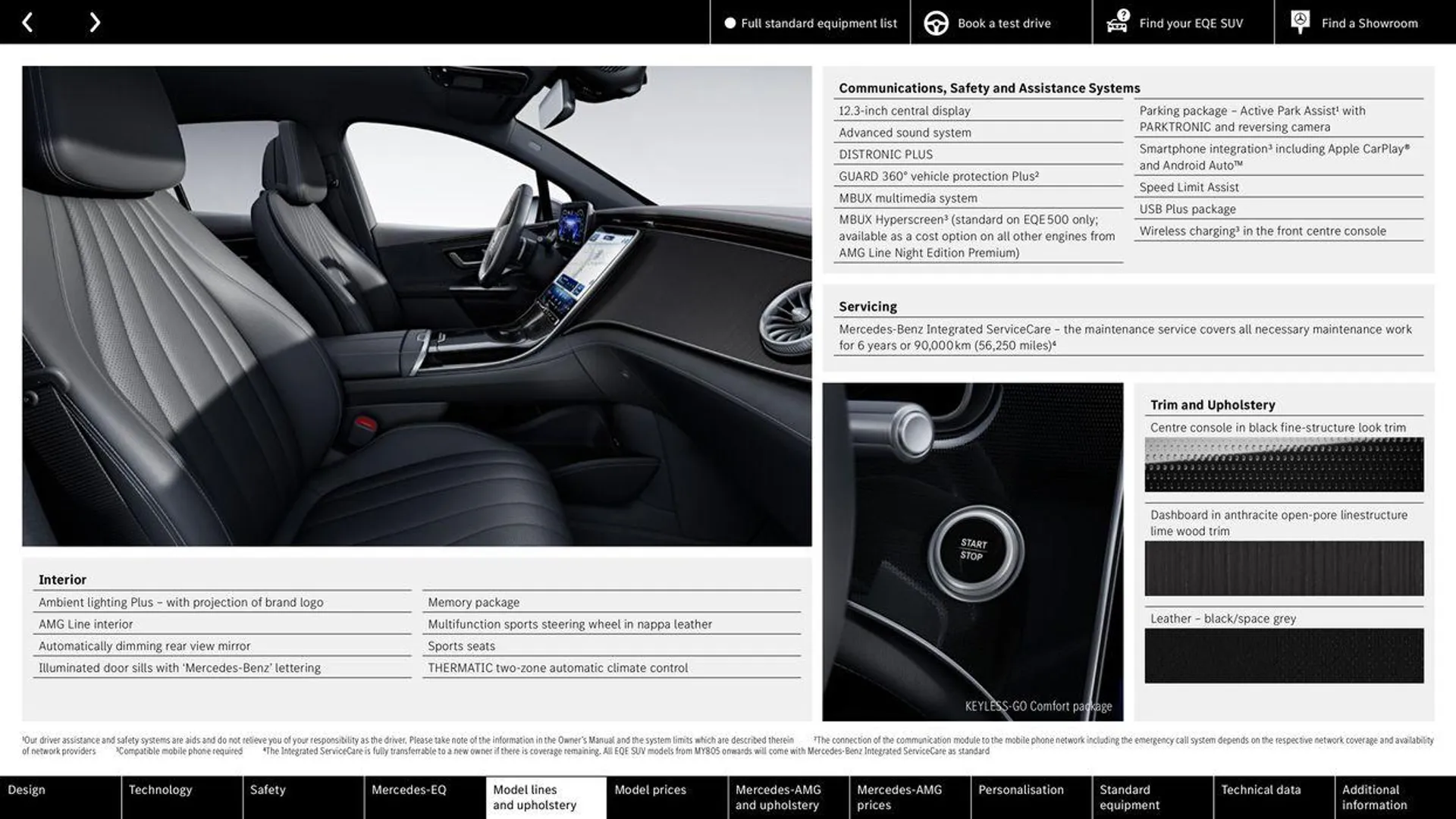Open Book a test drive
1456x819 pixels.
tap(1001, 23)
